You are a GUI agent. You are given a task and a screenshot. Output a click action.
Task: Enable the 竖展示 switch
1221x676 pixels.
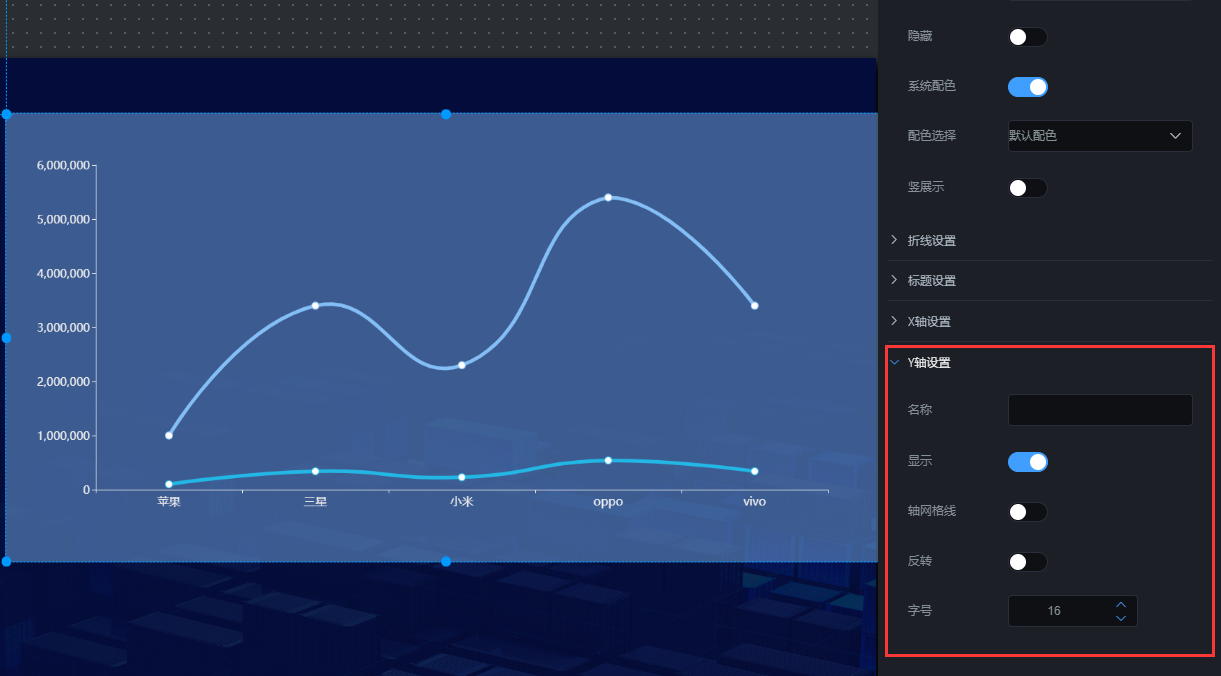pyautogui.click(x=1027, y=188)
